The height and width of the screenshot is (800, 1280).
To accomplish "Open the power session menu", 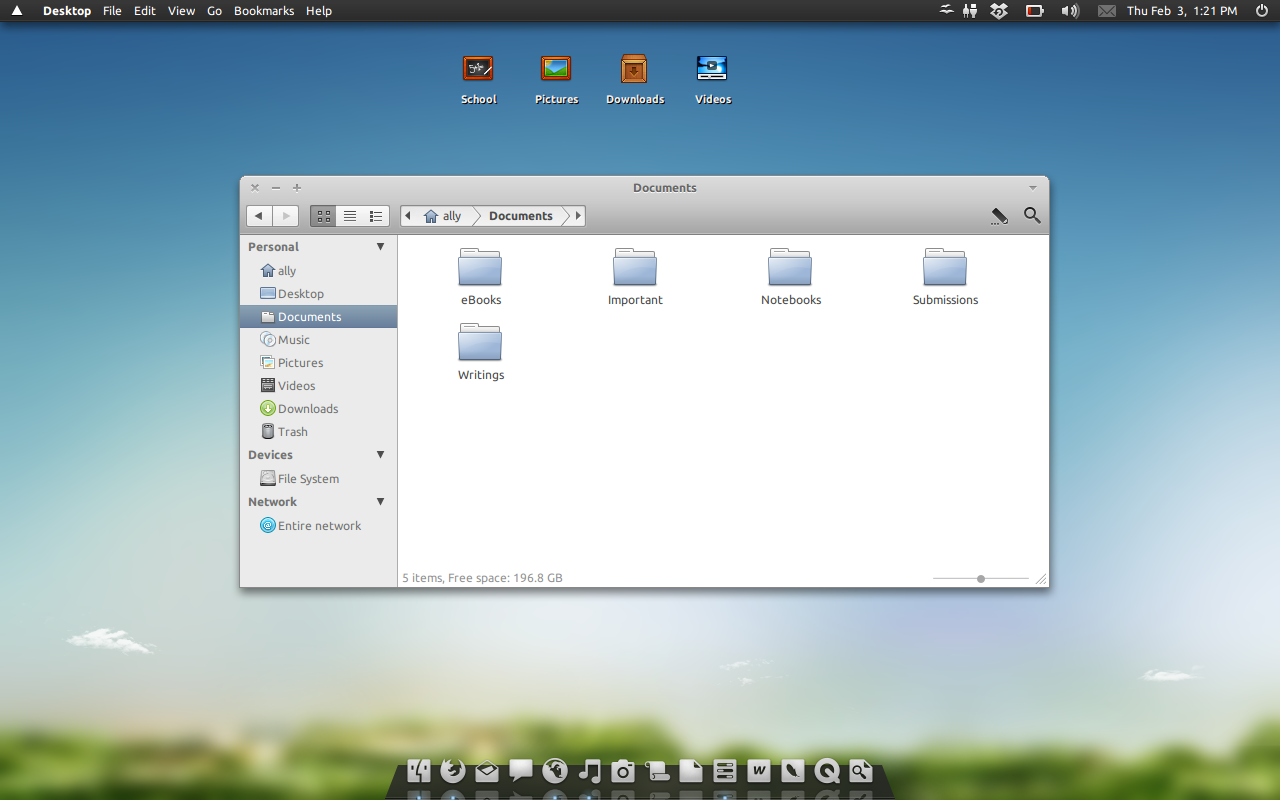I will pyautogui.click(x=1261, y=11).
